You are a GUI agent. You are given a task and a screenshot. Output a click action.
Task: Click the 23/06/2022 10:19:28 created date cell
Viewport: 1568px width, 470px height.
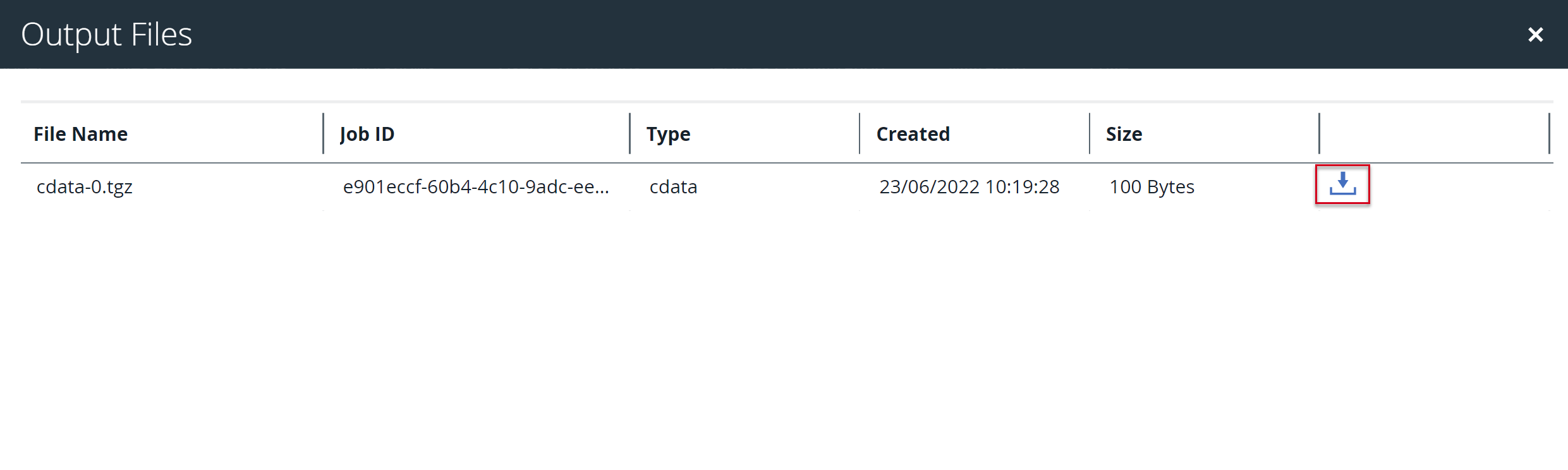[969, 187]
